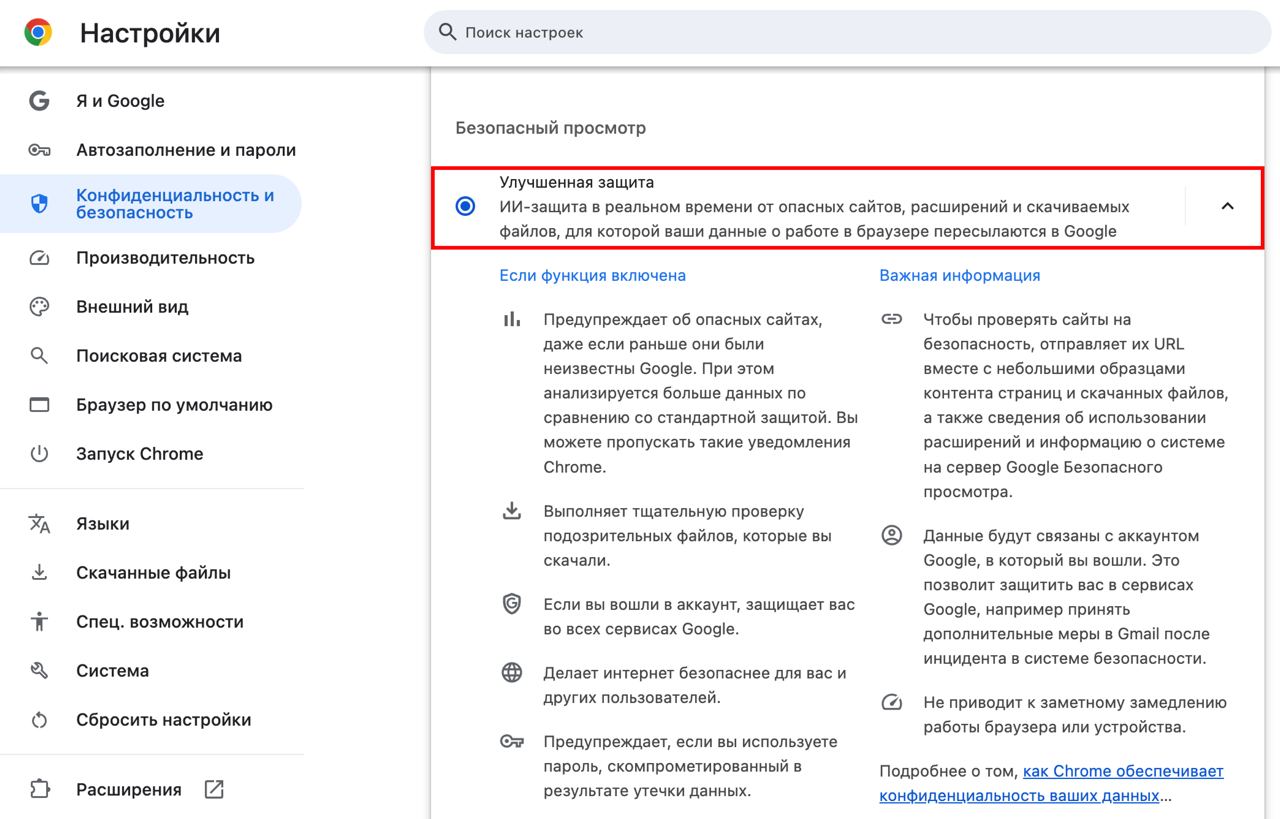Viewport: 1280px width, 819px height.
Task: Click the wrench icon for Система
Action: click(x=39, y=671)
